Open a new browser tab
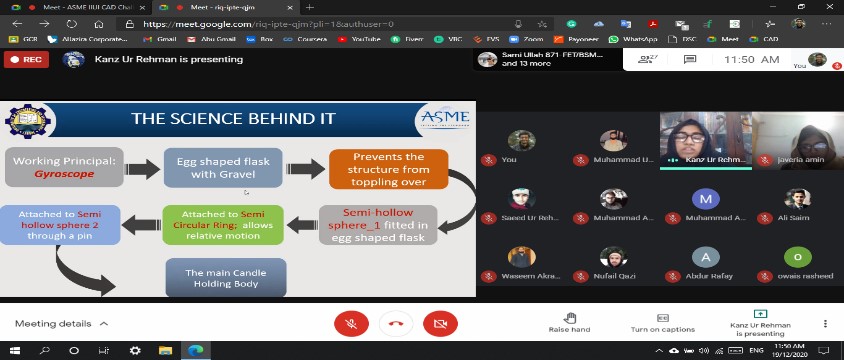The image size is (844, 360). pos(310,8)
